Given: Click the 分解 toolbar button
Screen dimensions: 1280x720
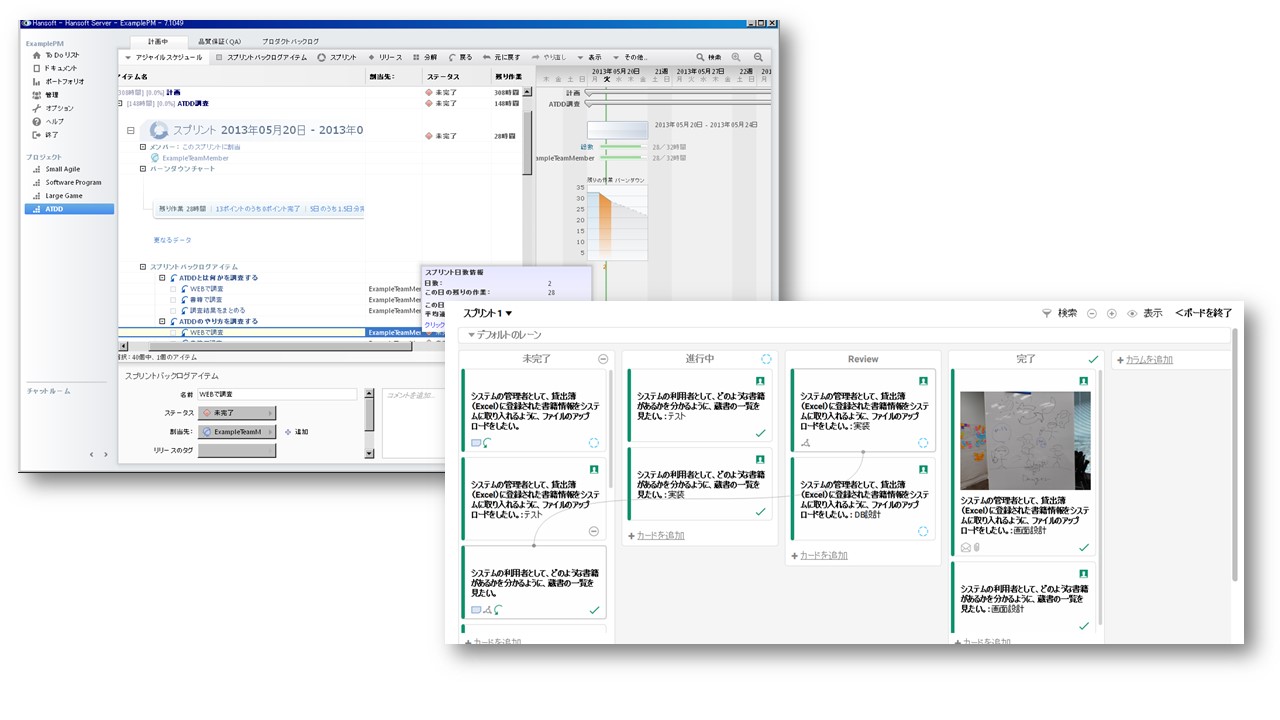Looking at the screenshot, I should pyautogui.click(x=424, y=57).
